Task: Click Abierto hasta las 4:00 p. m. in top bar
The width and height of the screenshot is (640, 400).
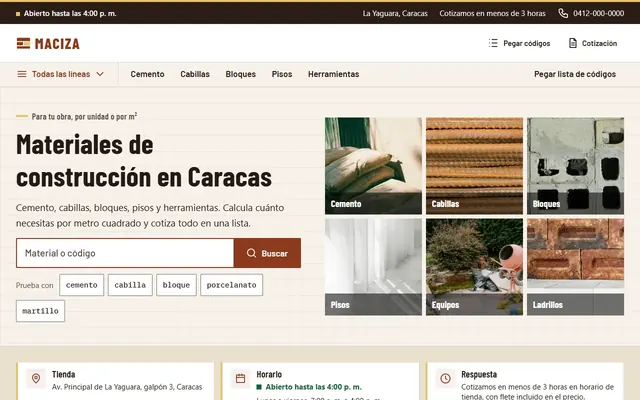Action: point(70,13)
